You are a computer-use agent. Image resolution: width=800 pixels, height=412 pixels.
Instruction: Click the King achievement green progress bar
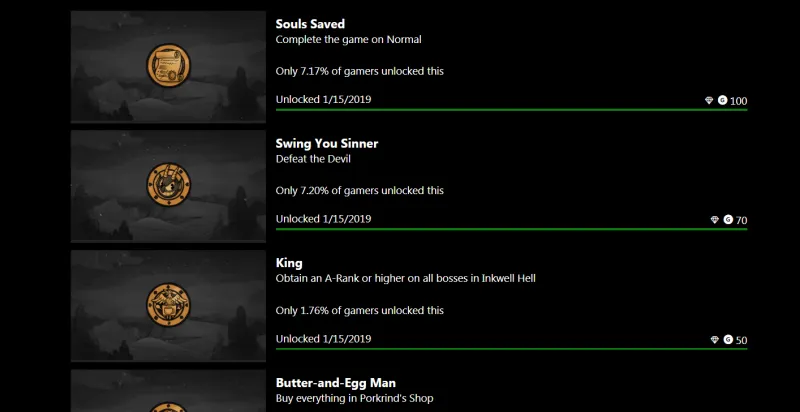coord(511,349)
